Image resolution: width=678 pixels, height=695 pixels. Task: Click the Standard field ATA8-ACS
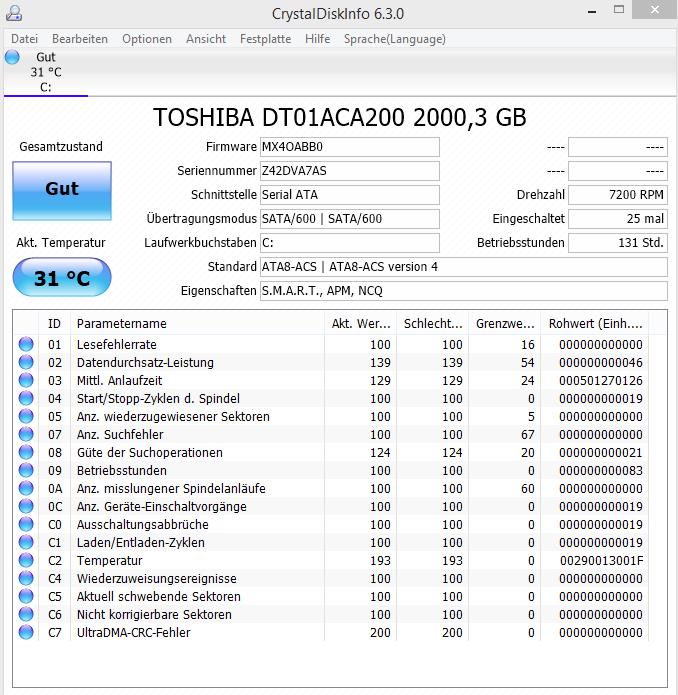click(464, 266)
